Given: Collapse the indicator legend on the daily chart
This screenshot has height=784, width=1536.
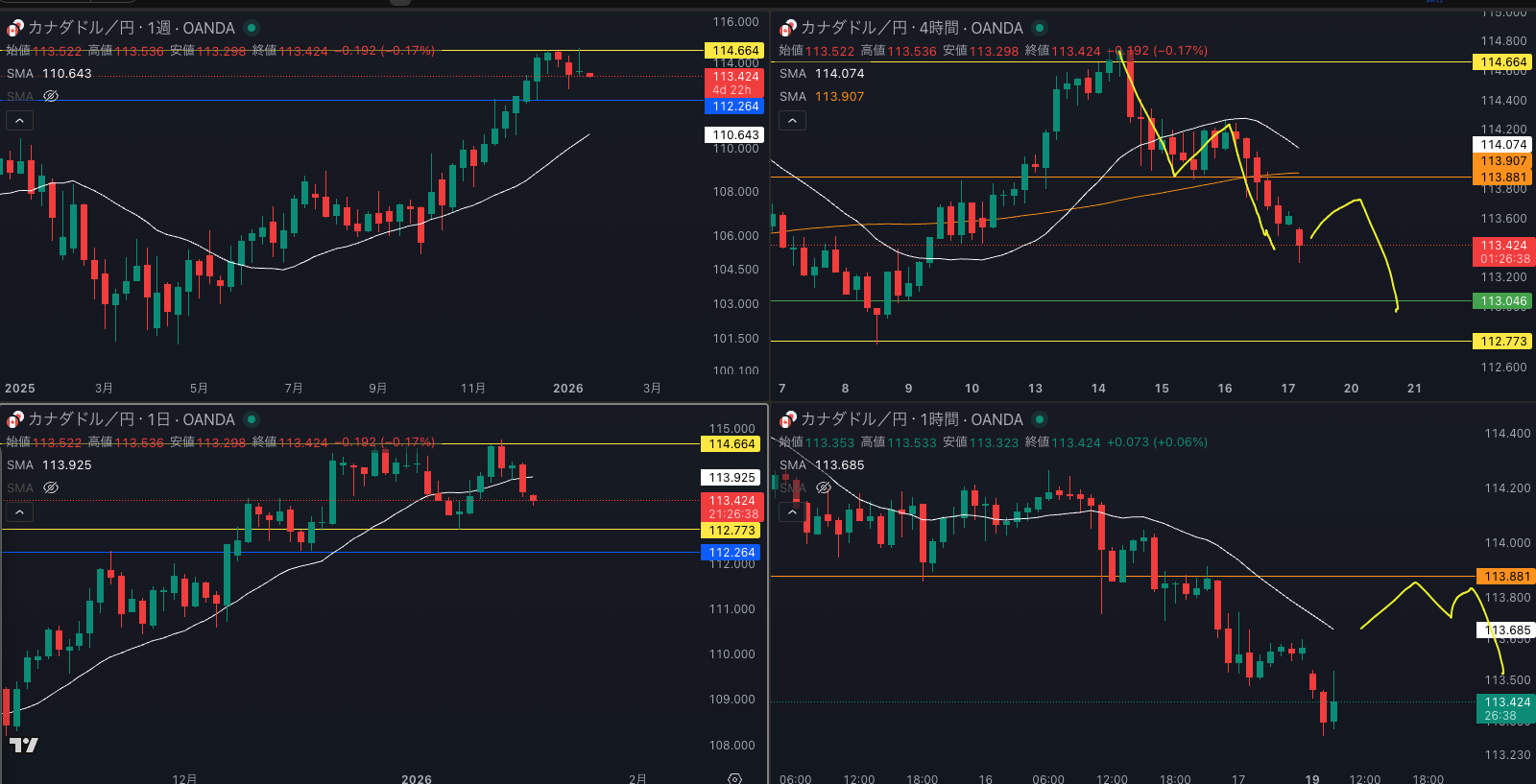Looking at the screenshot, I should 19,512.
